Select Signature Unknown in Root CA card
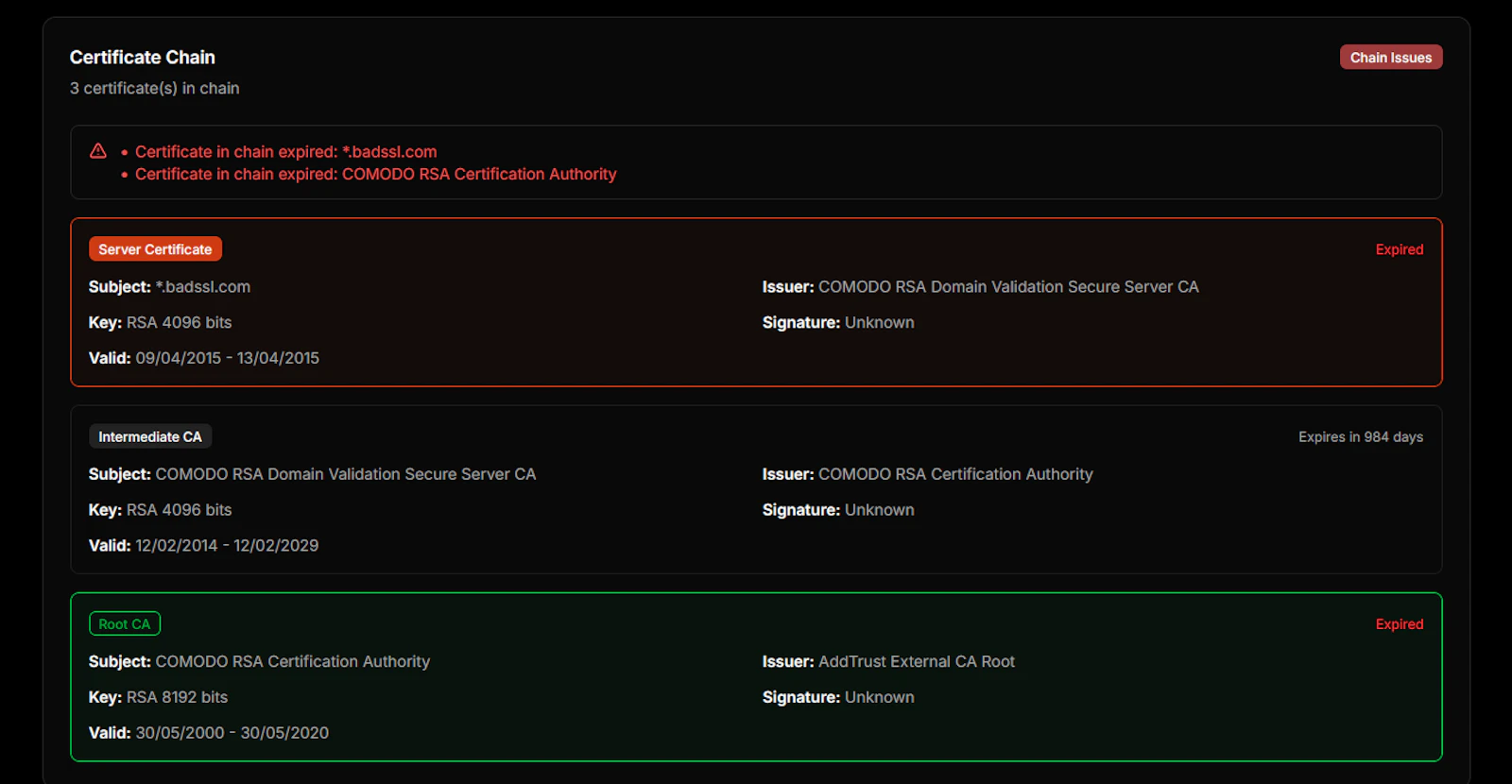The height and width of the screenshot is (784, 1512). click(x=838, y=698)
